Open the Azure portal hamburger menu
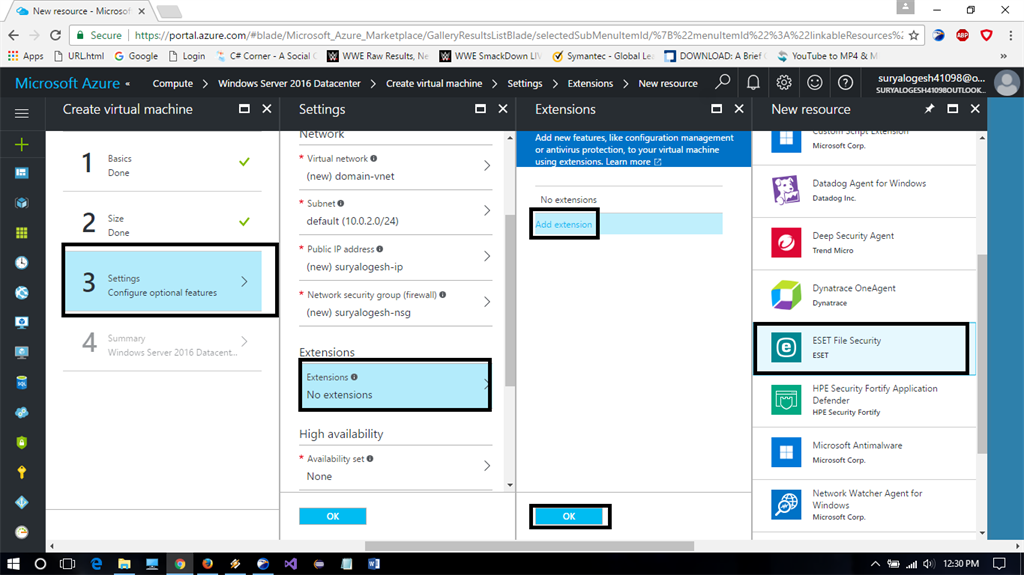 point(22,114)
